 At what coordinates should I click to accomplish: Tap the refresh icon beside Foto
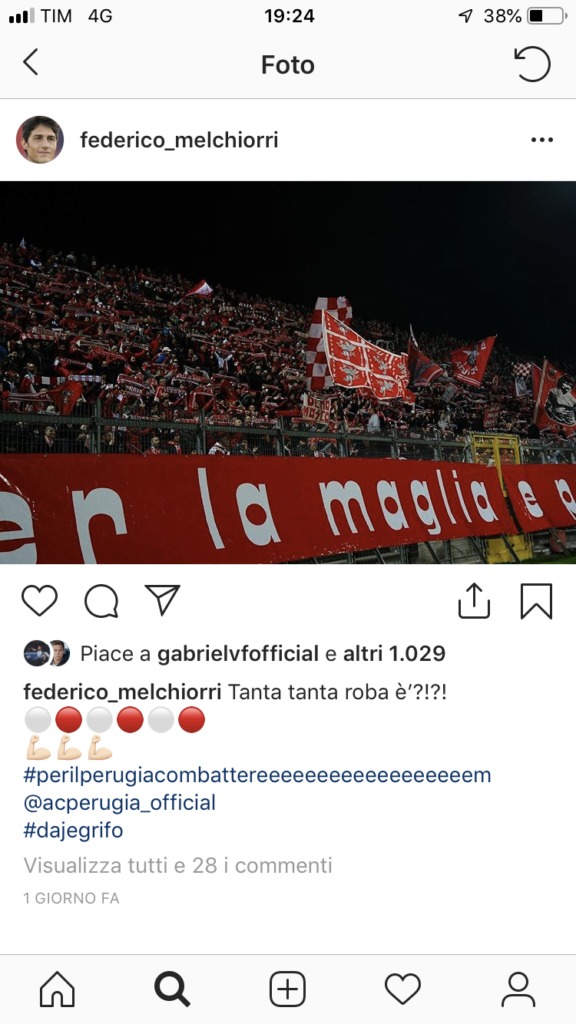532,63
